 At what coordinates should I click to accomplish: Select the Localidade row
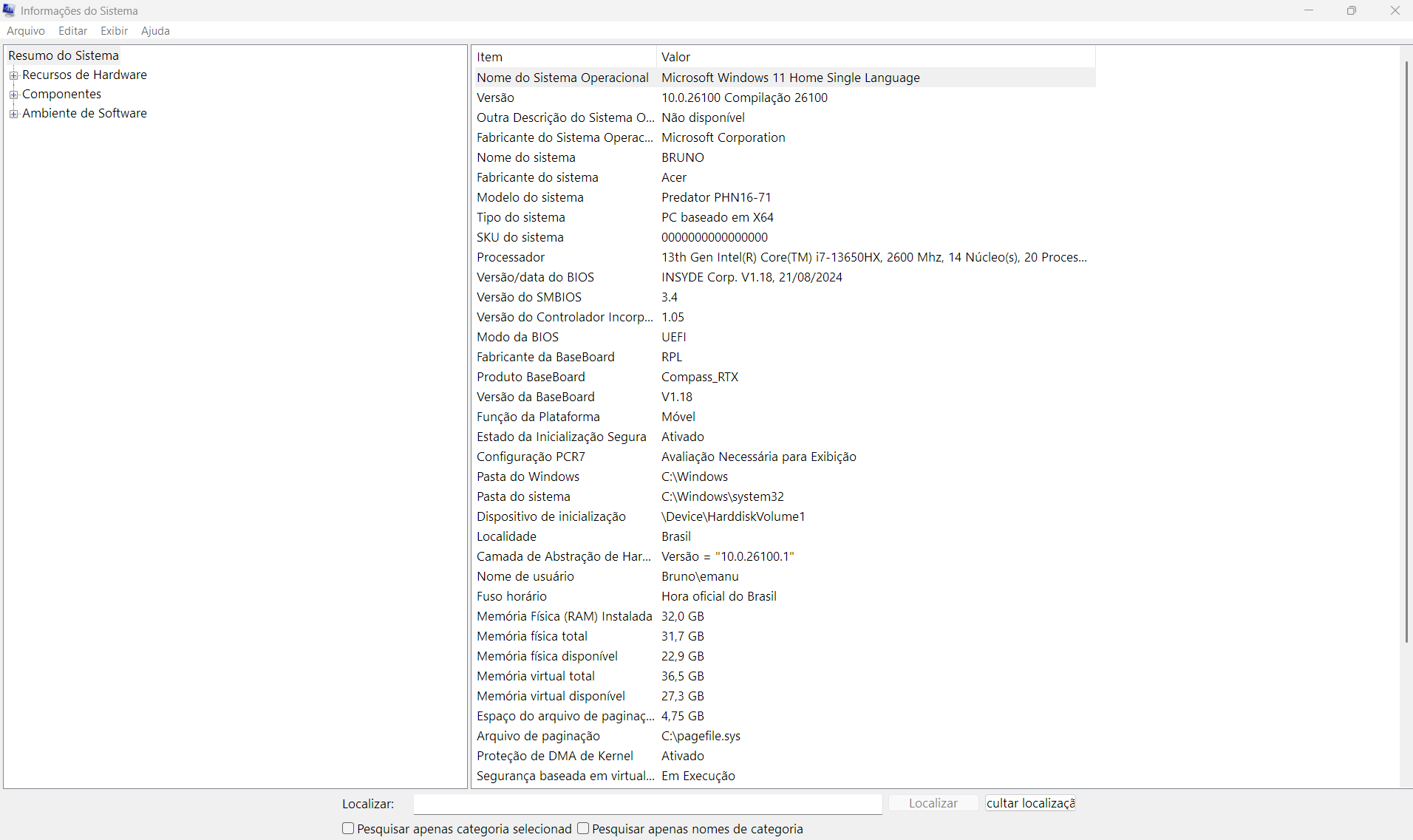pos(784,536)
